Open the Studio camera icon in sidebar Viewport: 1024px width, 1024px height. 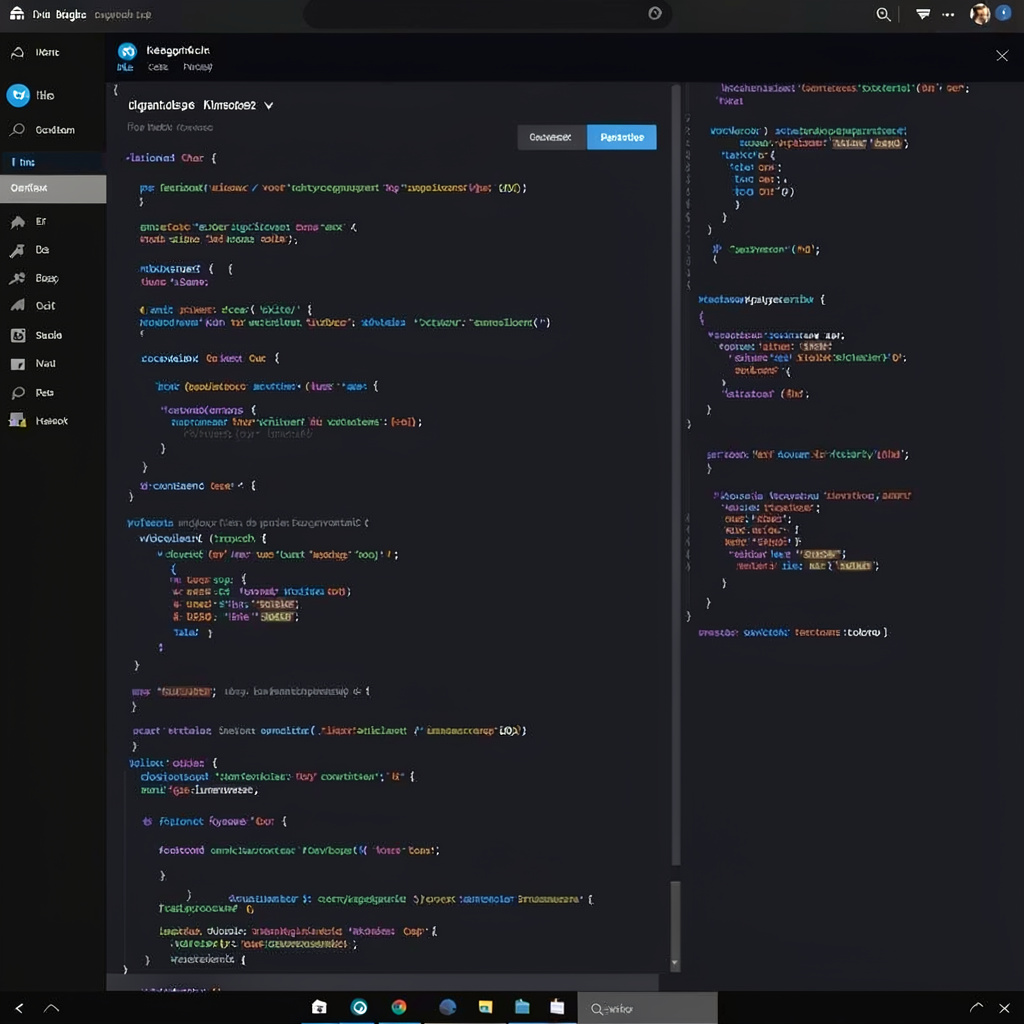[x=18, y=335]
